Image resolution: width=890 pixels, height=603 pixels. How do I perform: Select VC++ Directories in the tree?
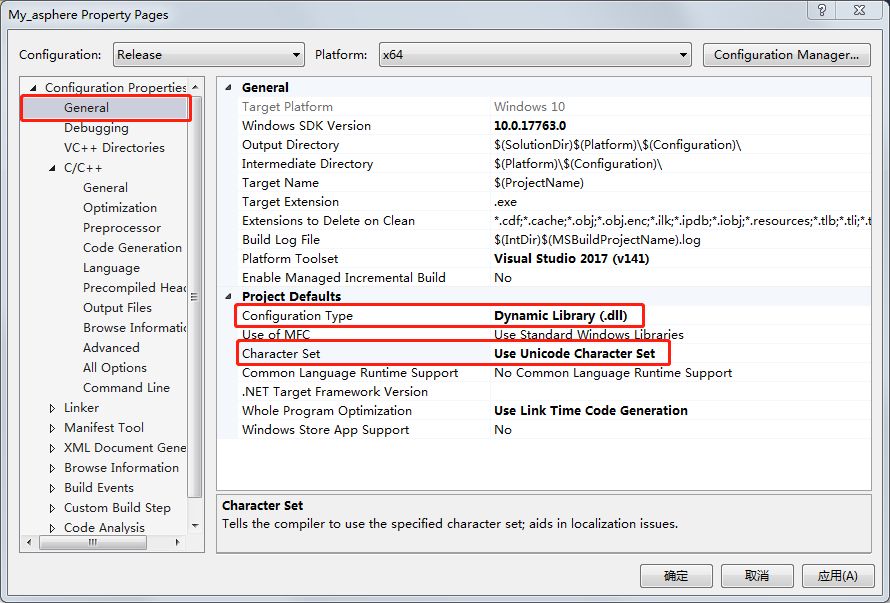point(114,148)
